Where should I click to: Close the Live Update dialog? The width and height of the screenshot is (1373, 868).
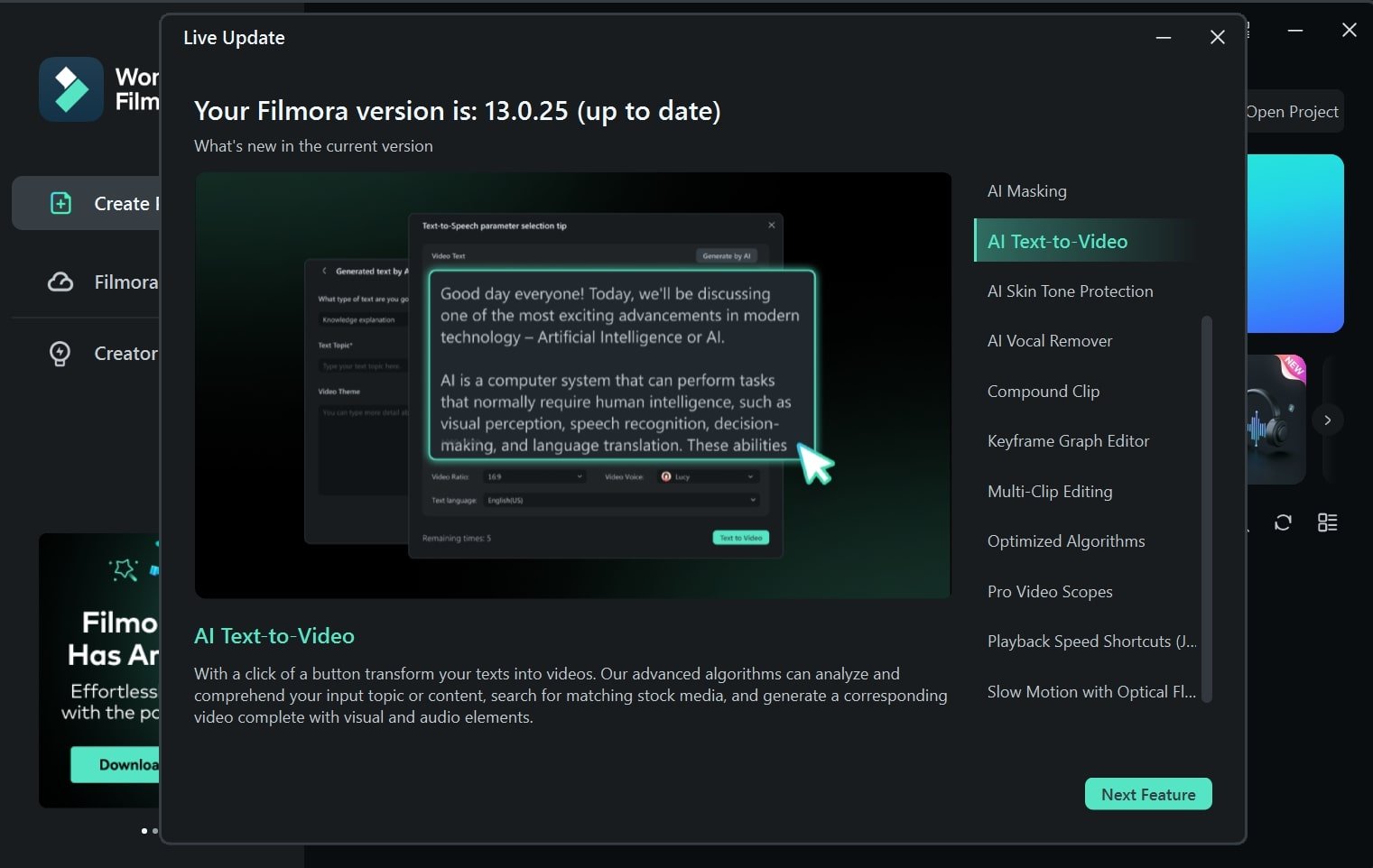pos(1217,37)
